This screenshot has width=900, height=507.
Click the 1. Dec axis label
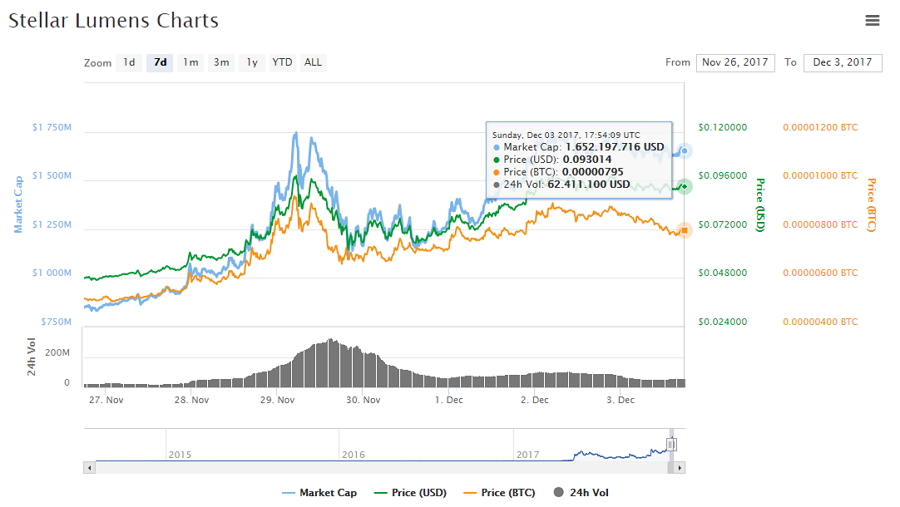tap(449, 400)
